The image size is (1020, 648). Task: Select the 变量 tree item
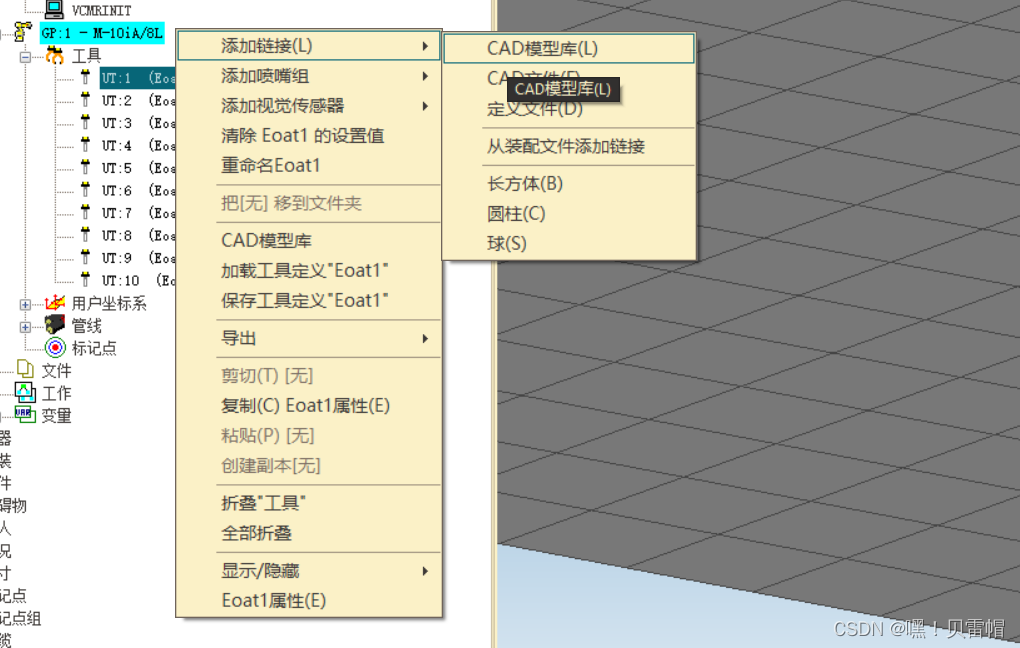pyautogui.click(x=57, y=416)
